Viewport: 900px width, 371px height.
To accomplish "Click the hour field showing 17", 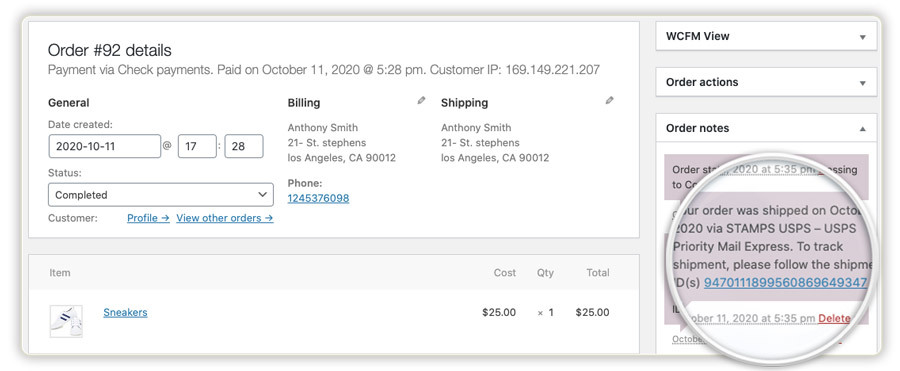I will (197, 146).
